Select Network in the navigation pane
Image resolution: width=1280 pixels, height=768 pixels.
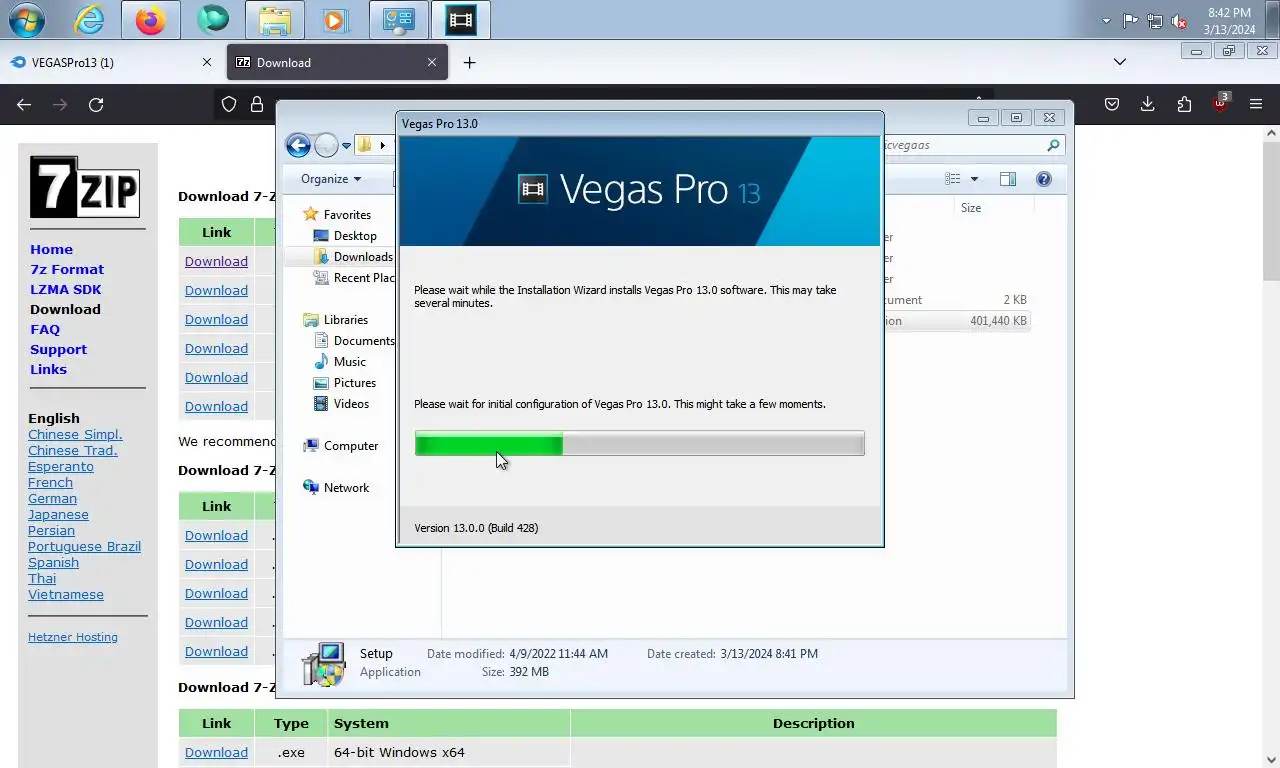pyautogui.click(x=346, y=488)
